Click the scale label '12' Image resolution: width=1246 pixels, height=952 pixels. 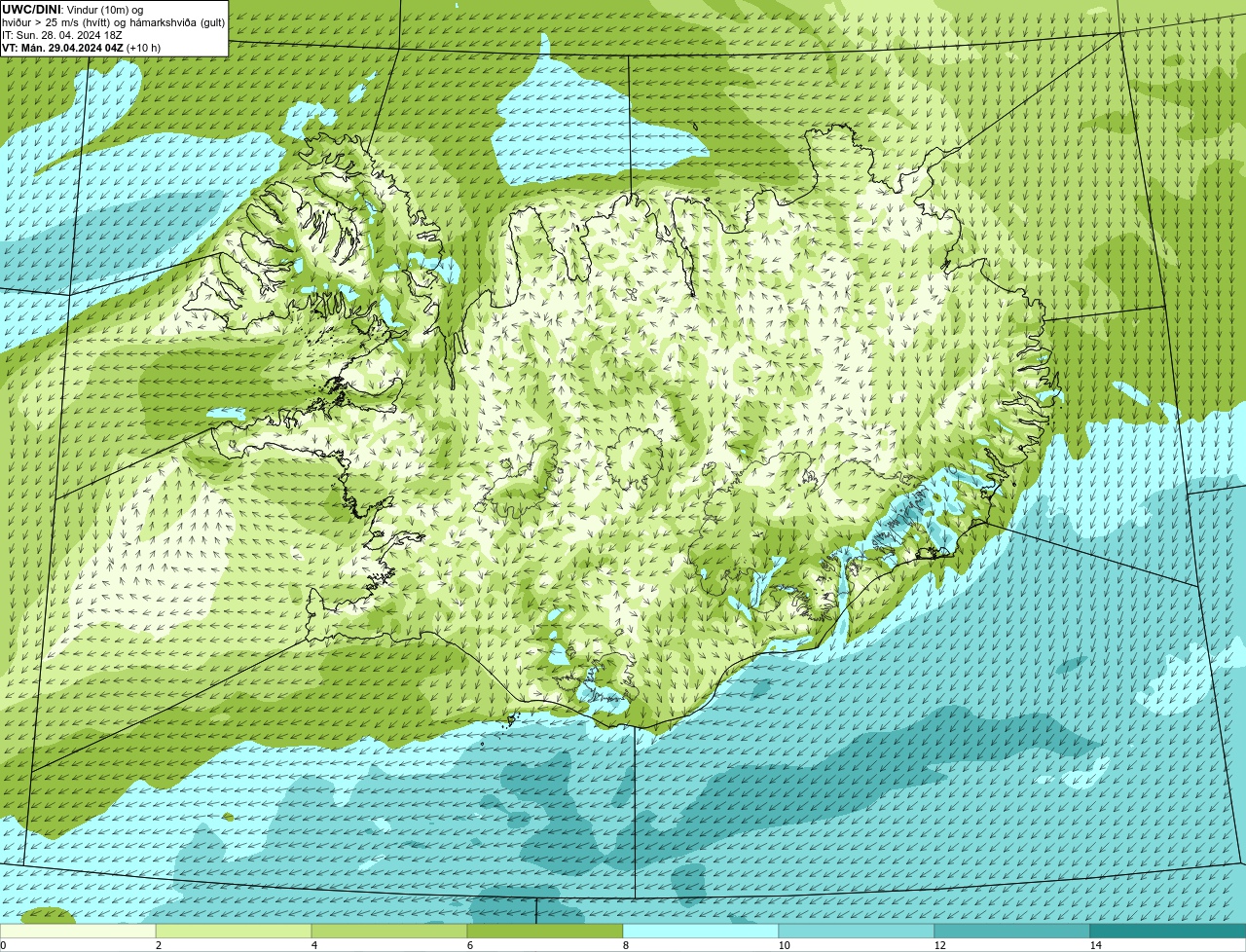point(939,945)
